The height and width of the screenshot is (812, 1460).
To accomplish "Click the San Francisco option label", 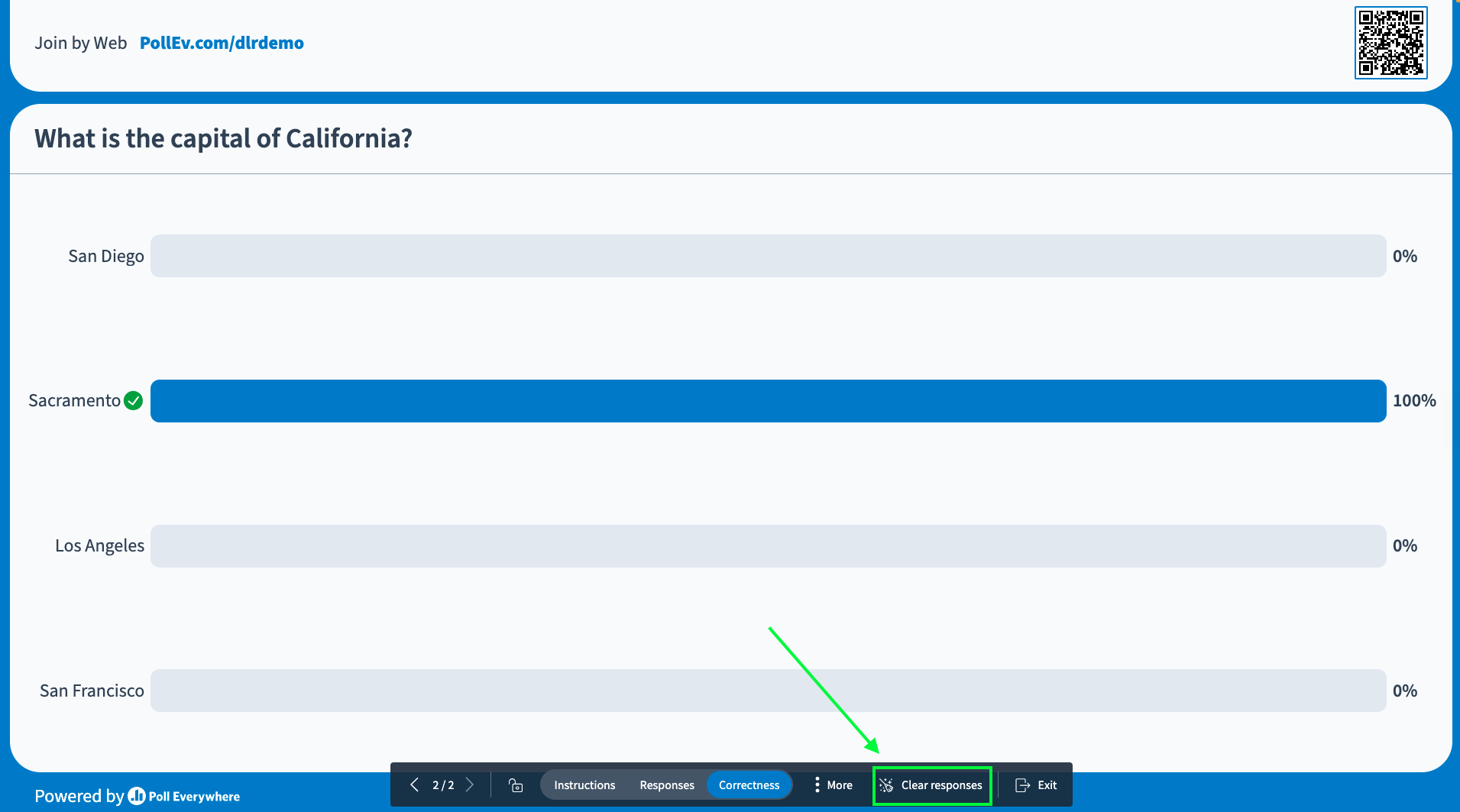I will pyautogui.click(x=92, y=691).
